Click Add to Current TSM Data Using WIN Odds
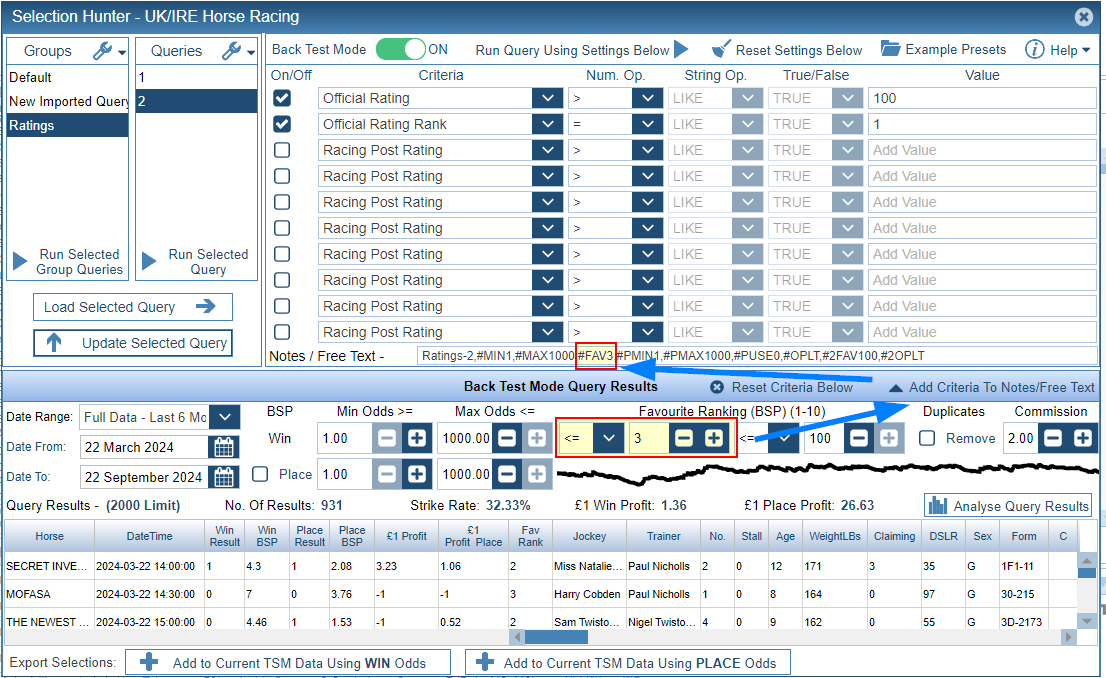Screen dimensions: 1106x678 point(286,662)
